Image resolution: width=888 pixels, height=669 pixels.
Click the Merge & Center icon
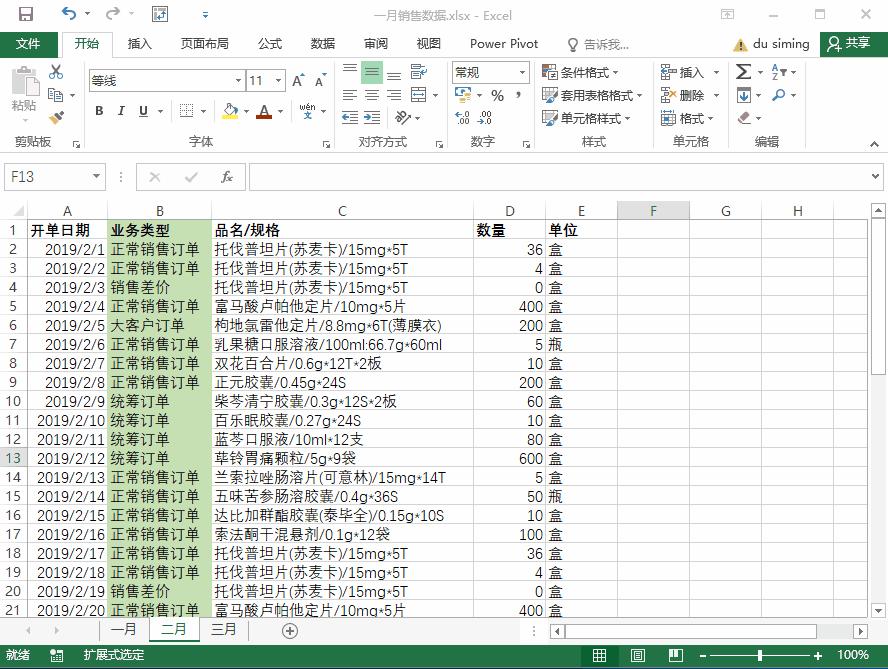(418, 95)
